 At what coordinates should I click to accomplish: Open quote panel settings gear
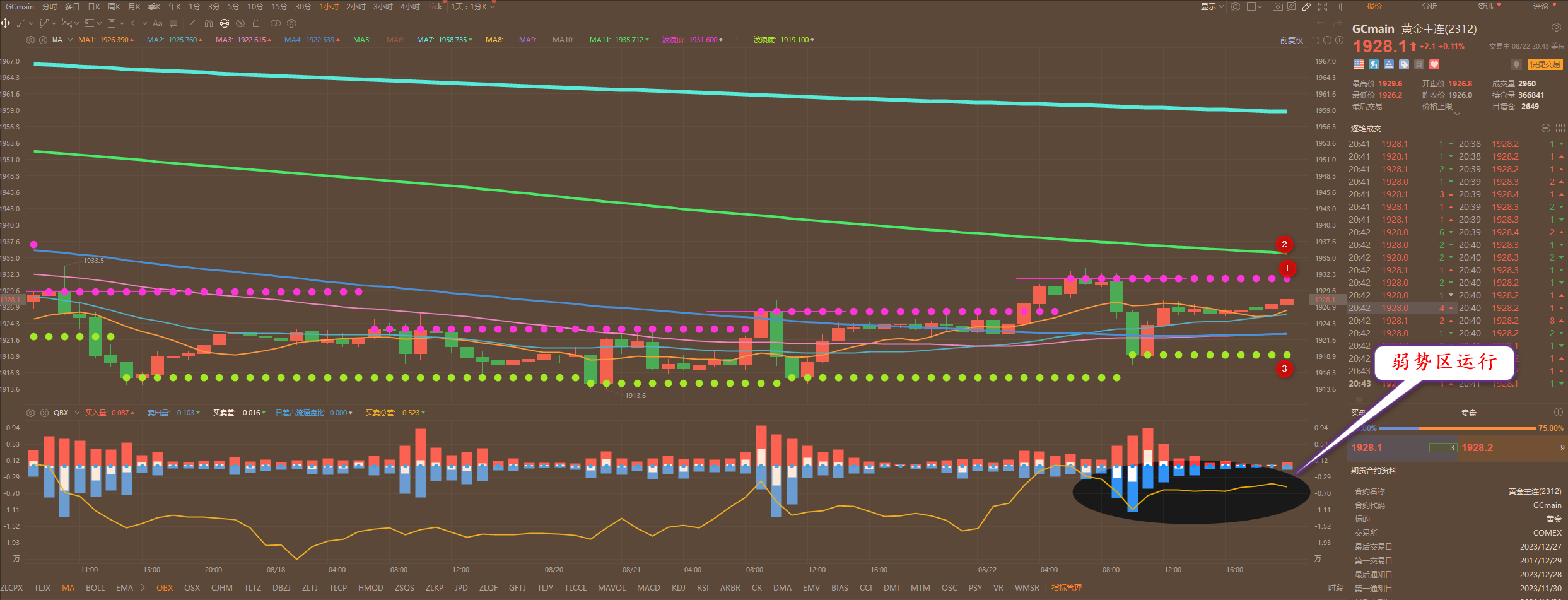[1556, 28]
